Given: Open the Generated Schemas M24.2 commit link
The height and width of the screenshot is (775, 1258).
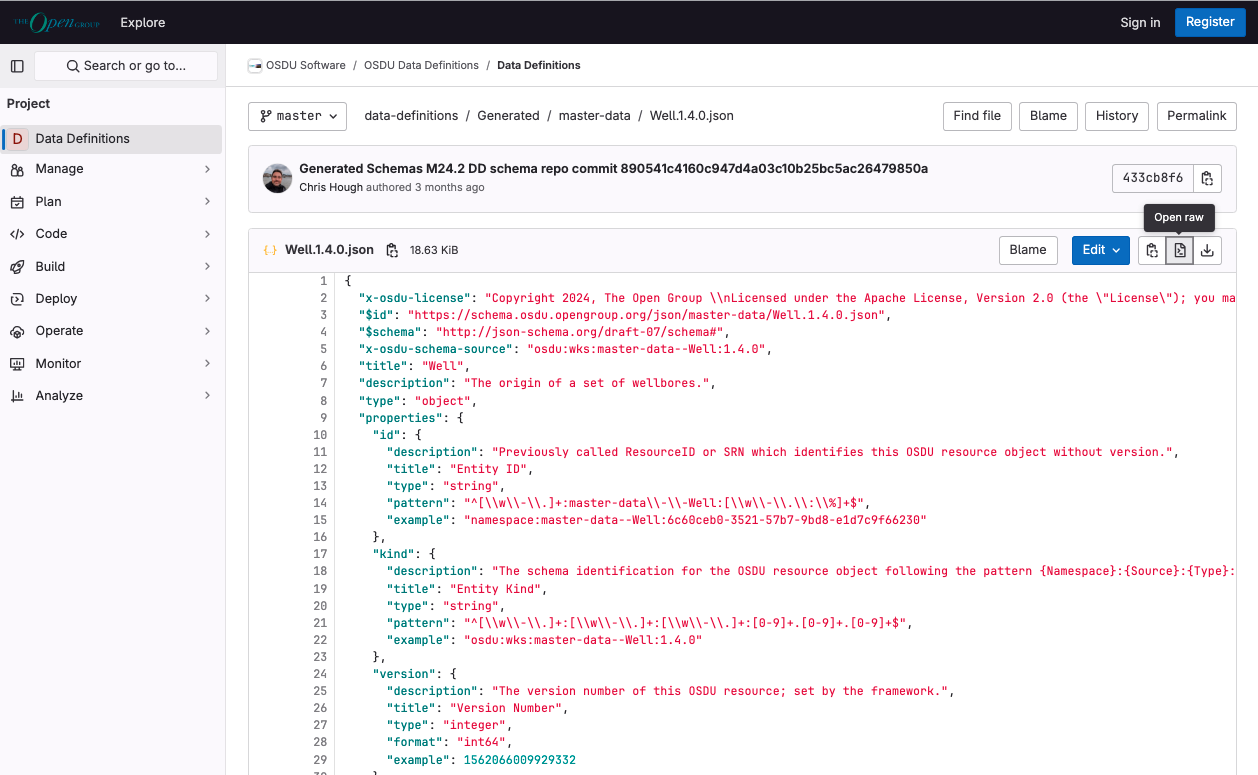Looking at the screenshot, I should (x=613, y=169).
